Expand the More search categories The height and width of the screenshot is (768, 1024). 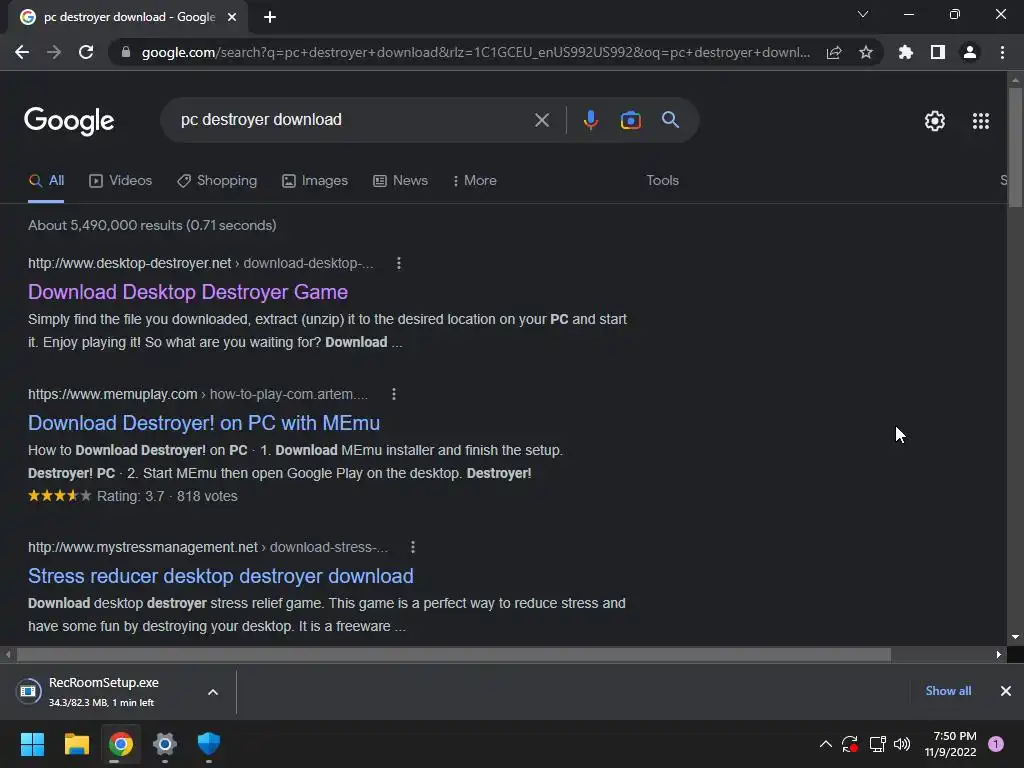point(475,181)
